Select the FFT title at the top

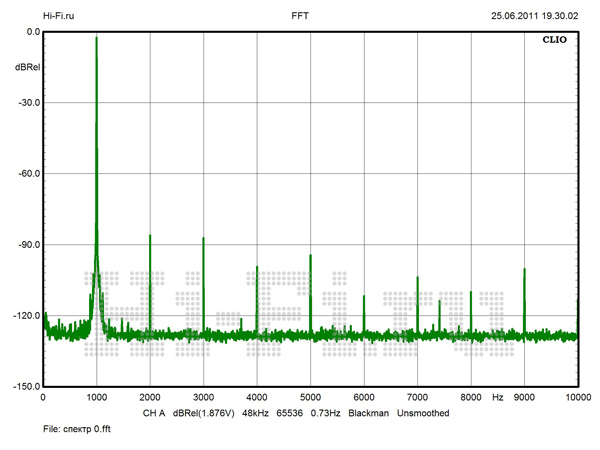point(299,16)
